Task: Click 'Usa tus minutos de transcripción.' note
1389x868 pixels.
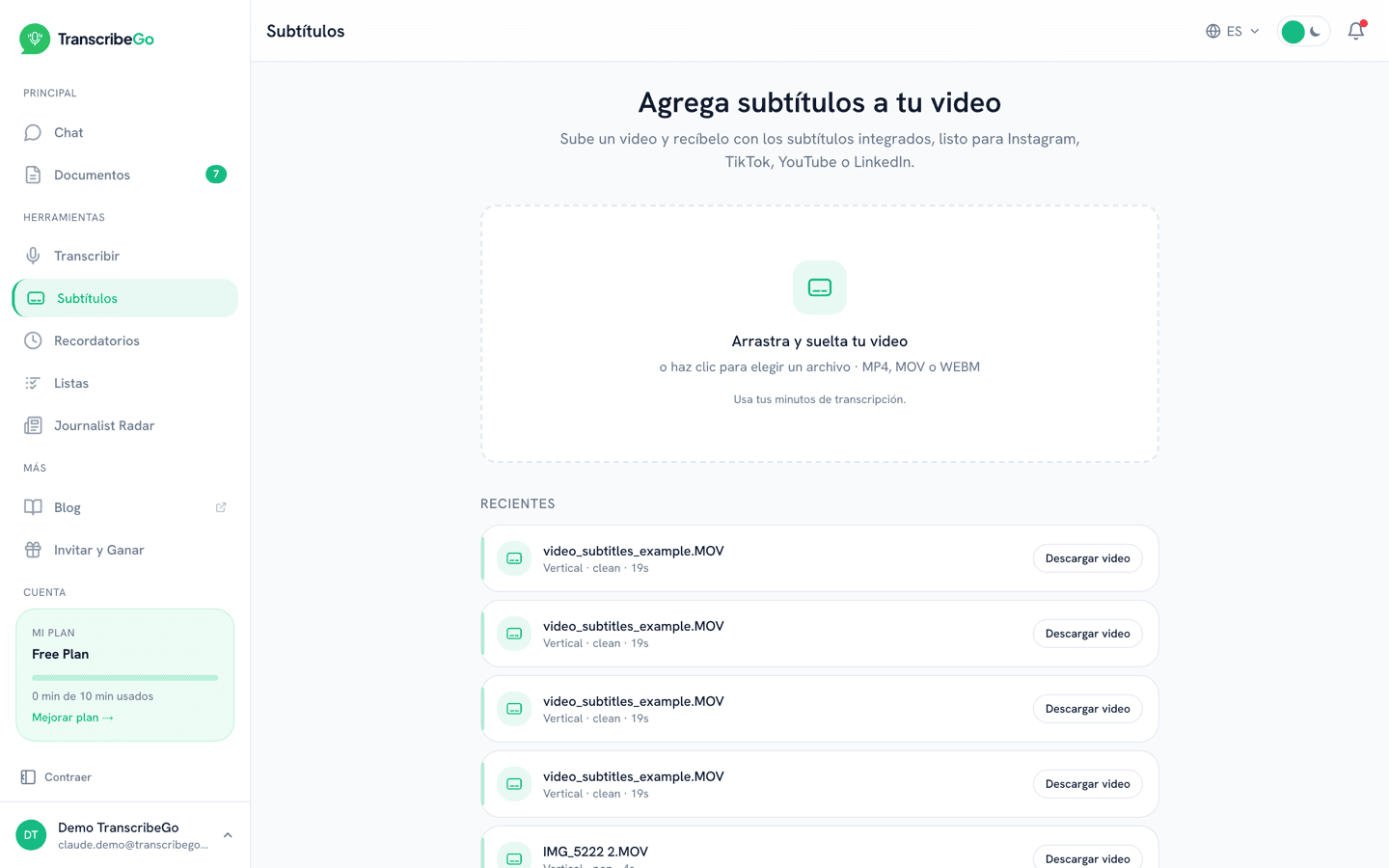Action: coord(820,399)
